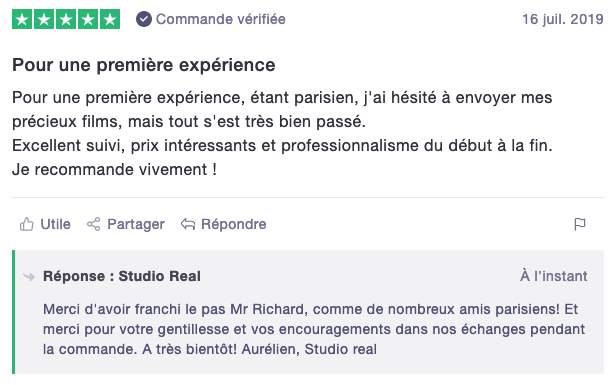Image resolution: width=613 pixels, height=385 pixels.
Task: Click the fifth green rating star
Action: point(110,19)
